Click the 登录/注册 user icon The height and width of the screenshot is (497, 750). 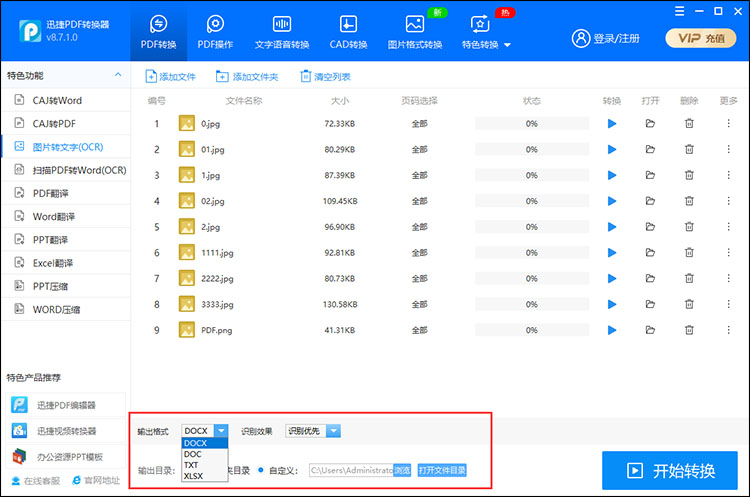581,38
